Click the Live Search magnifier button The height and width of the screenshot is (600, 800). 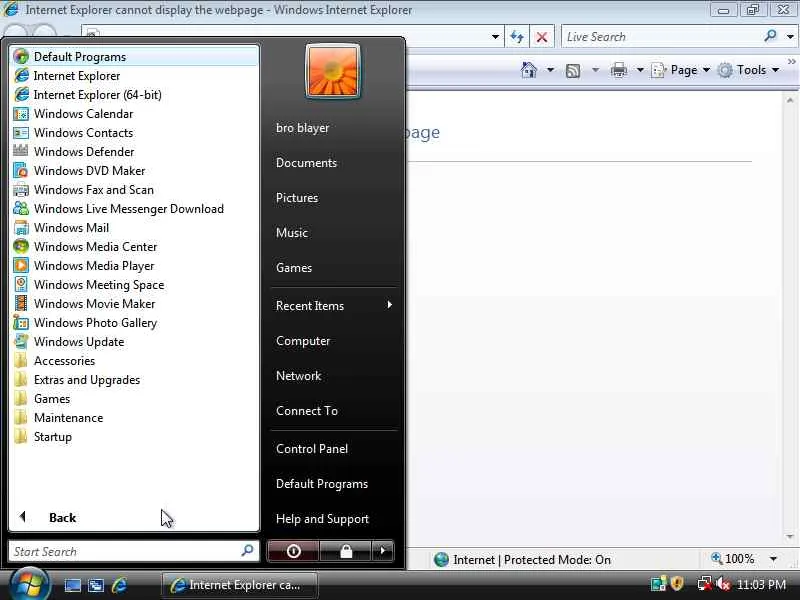pyautogui.click(x=770, y=36)
